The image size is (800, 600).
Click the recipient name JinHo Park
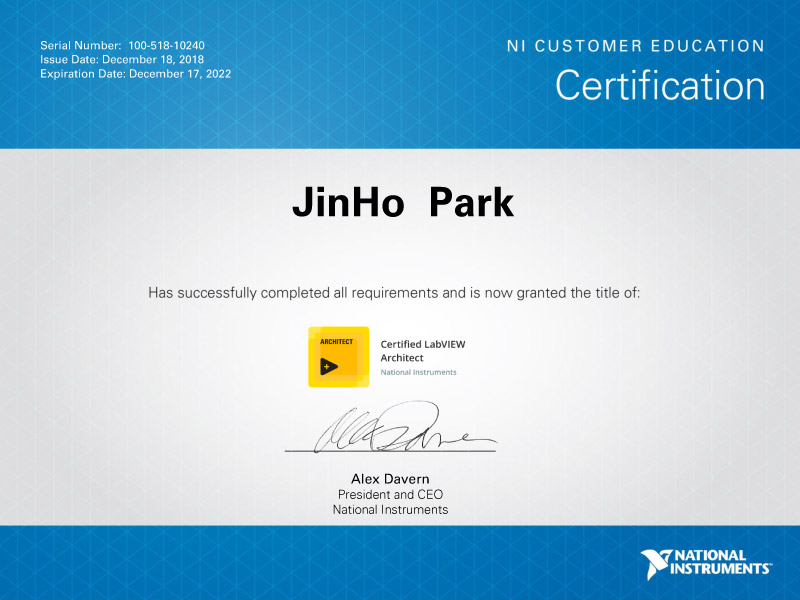[x=403, y=203]
